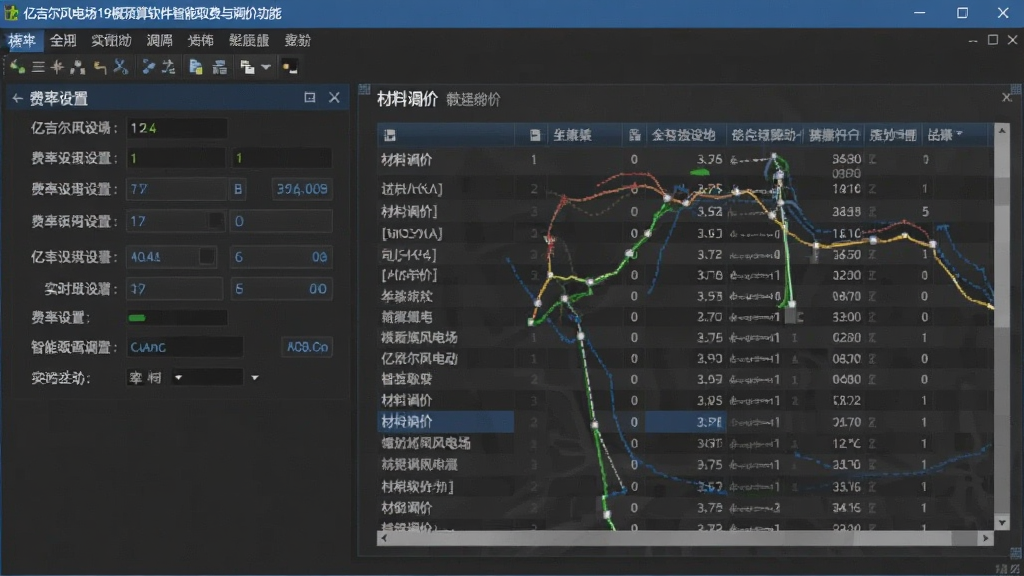Toggle the small checkbox beside the 17 field

coord(215,221)
